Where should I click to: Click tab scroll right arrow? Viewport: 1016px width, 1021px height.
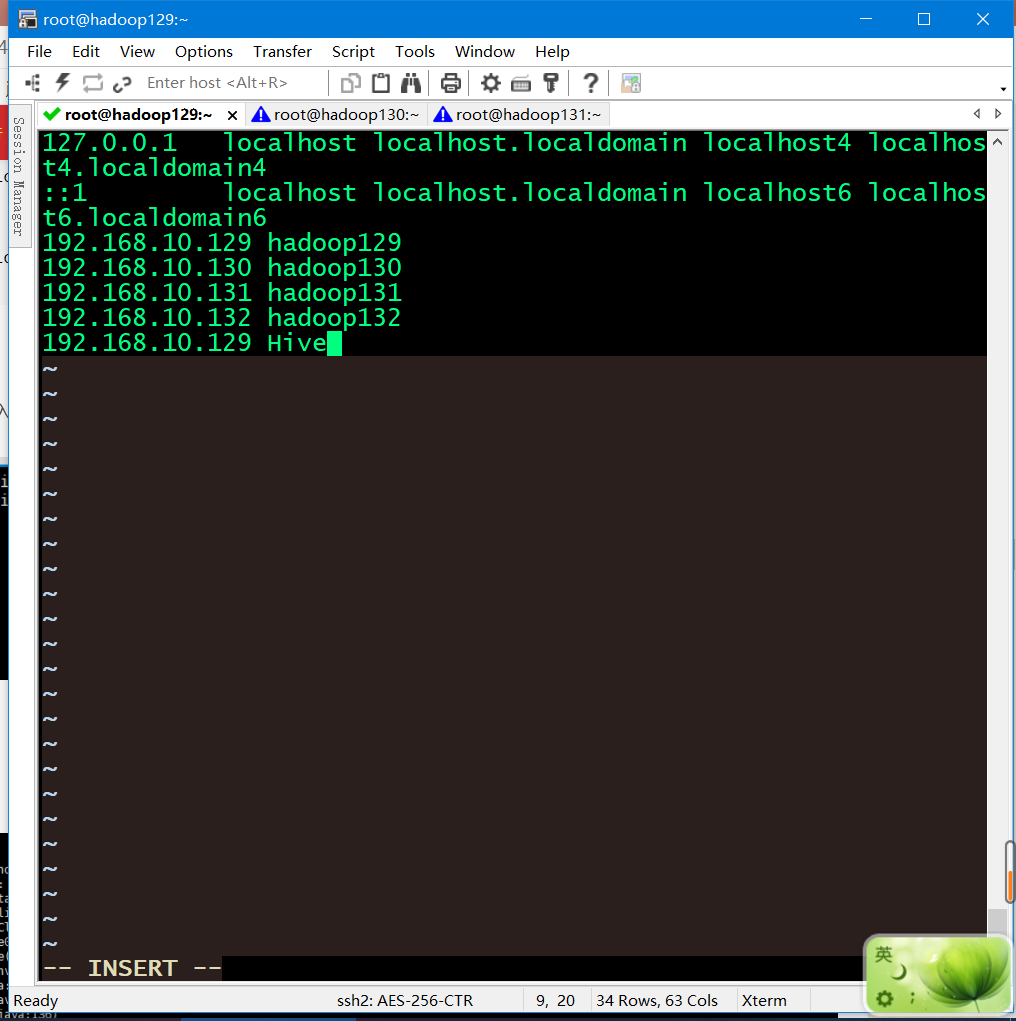(x=998, y=114)
